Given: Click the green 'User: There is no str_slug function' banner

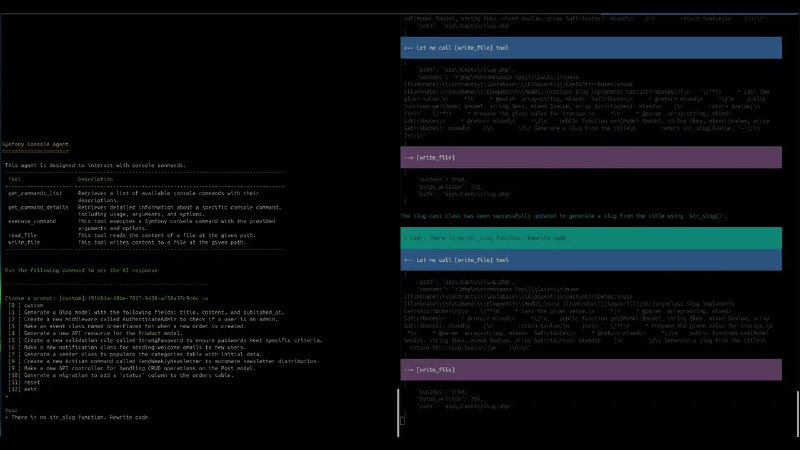Looking at the screenshot, I should point(591,238).
